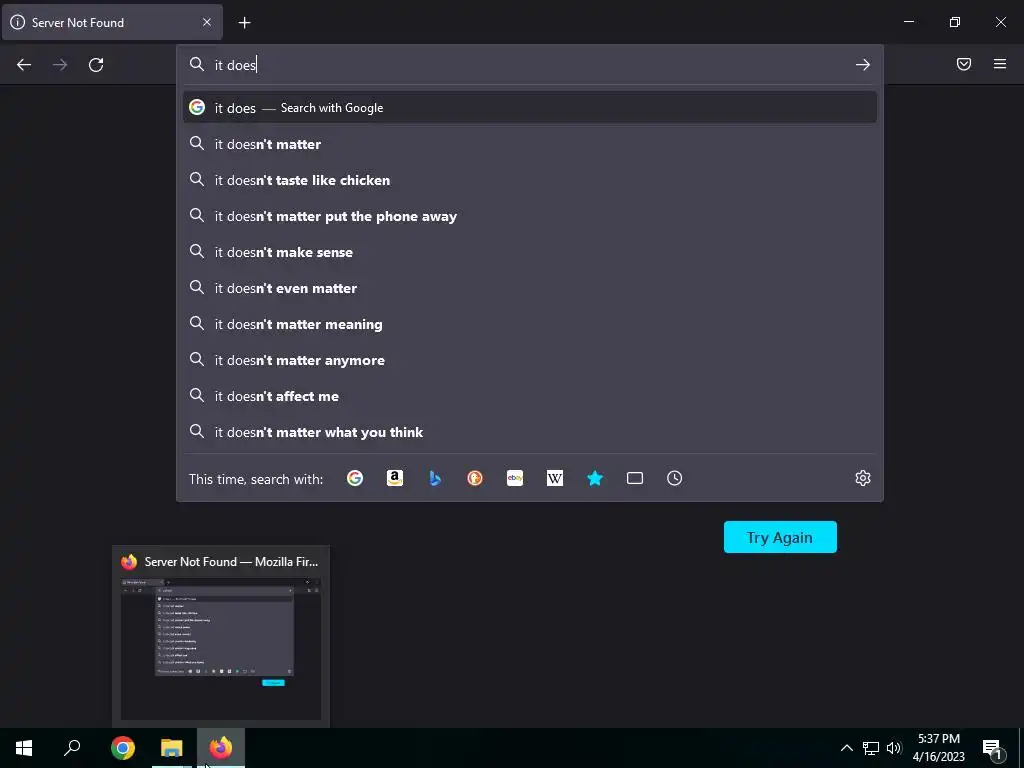This screenshot has width=1024, height=768.
Task: Open the volume control tray icon
Action: pyautogui.click(x=894, y=748)
